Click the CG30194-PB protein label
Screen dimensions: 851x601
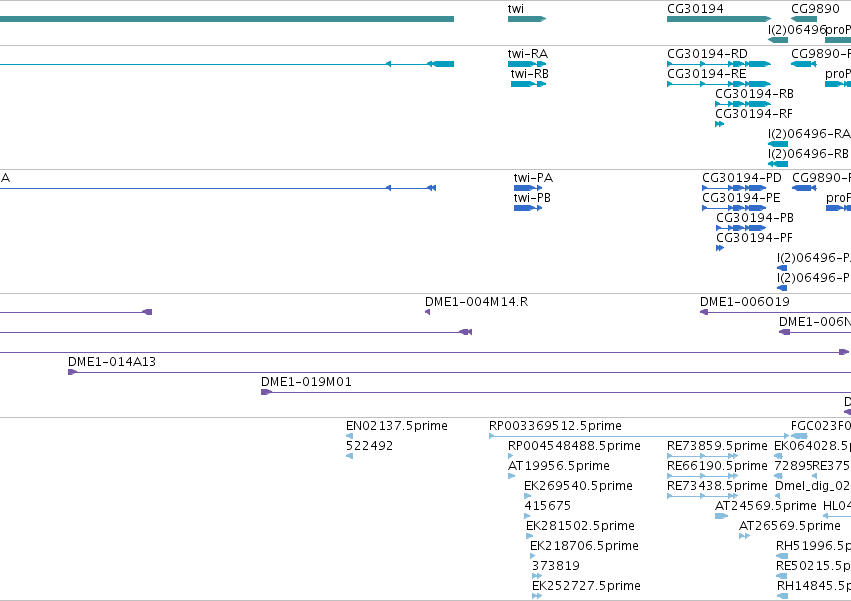(755, 218)
